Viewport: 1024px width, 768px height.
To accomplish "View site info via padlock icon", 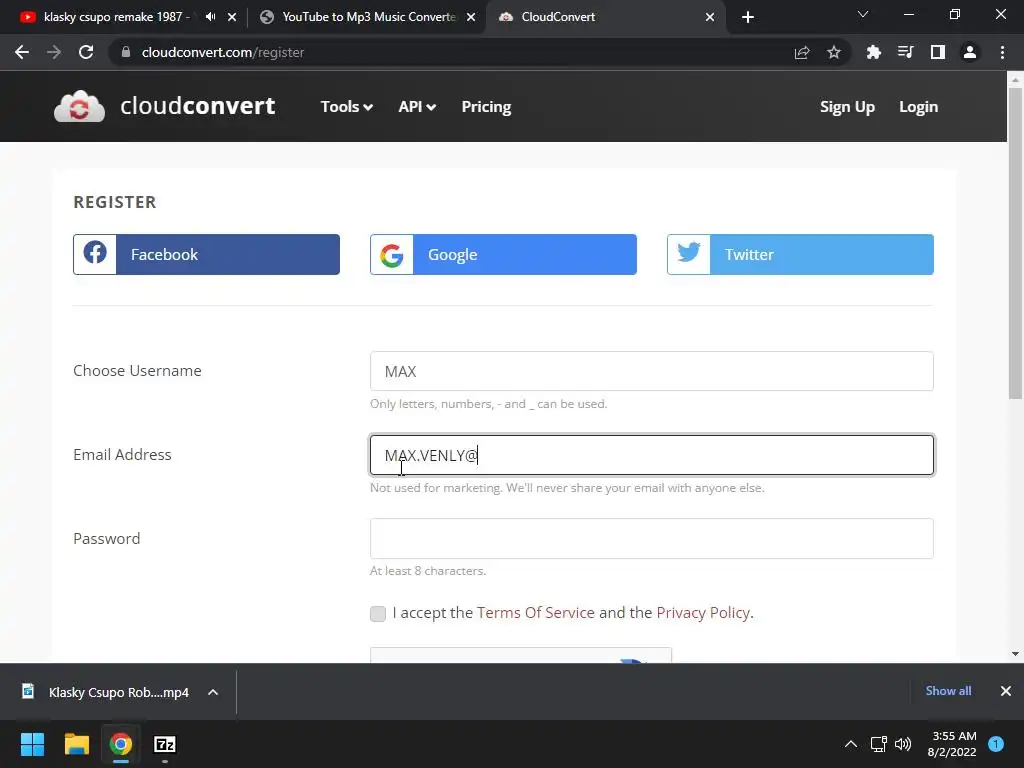I will coord(126,52).
